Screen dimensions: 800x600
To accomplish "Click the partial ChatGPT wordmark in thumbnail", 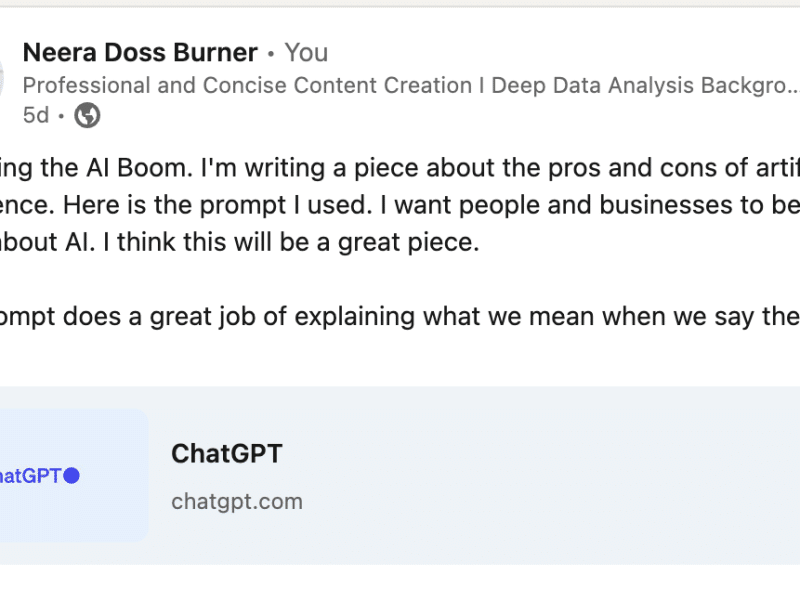I will 30,476.
